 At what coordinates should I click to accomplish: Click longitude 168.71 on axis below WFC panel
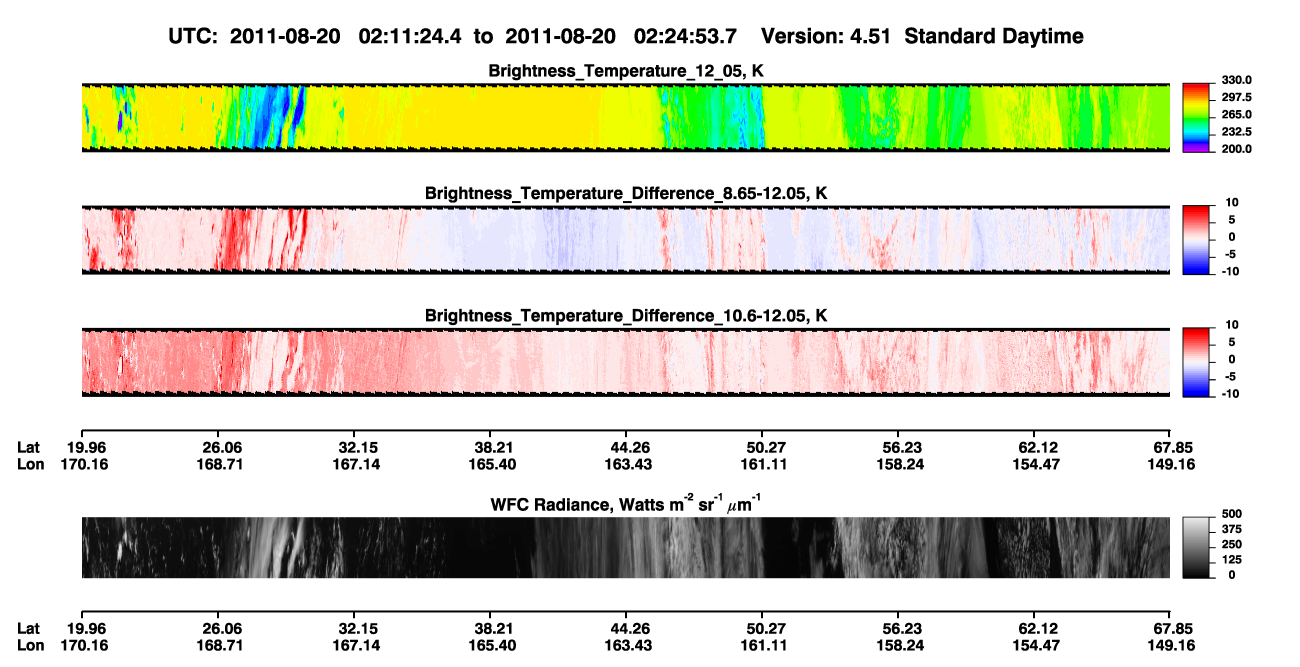coord(222,647)
